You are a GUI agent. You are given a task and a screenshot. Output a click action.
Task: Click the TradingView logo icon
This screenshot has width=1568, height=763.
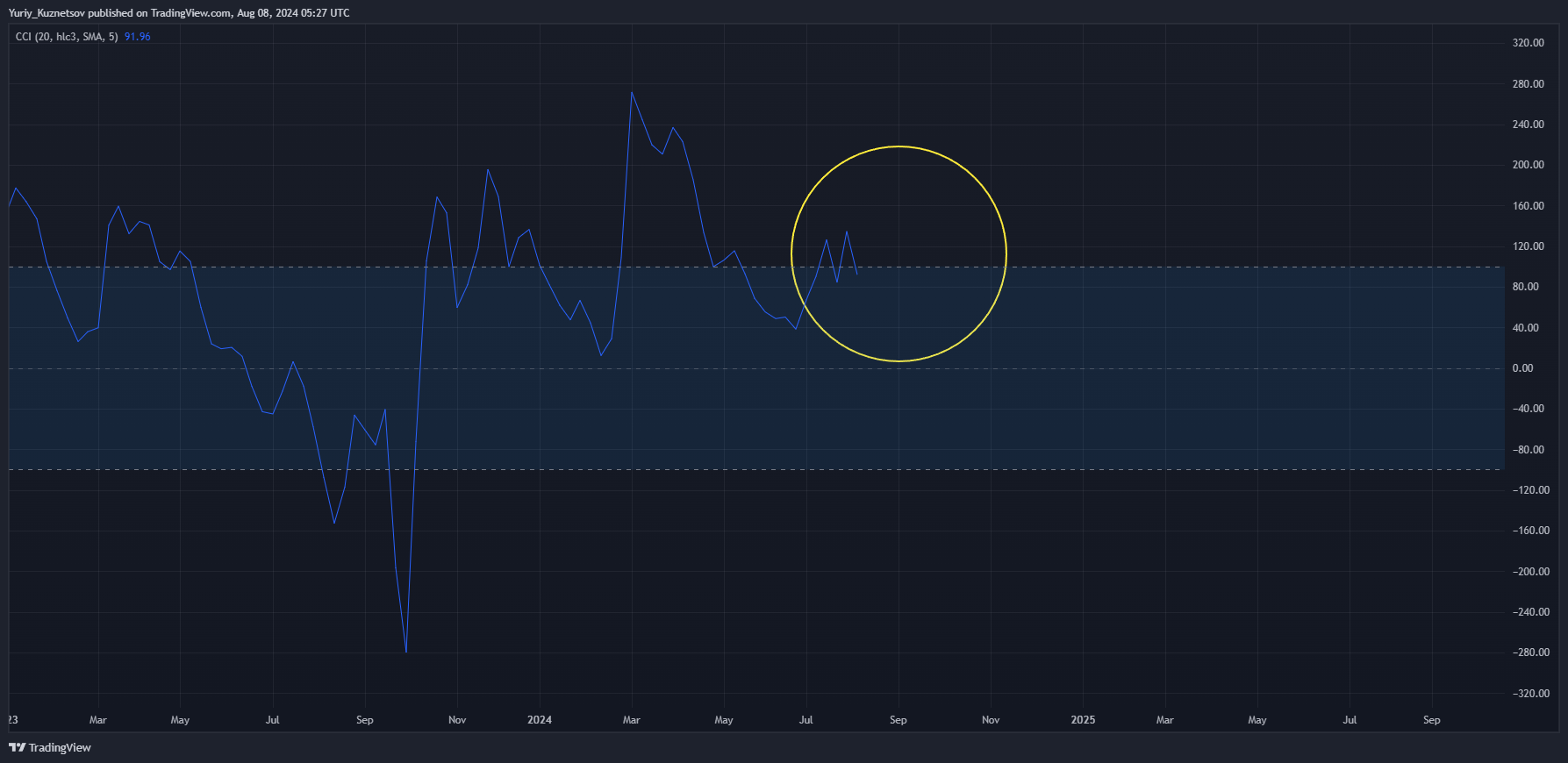[17, 747]
